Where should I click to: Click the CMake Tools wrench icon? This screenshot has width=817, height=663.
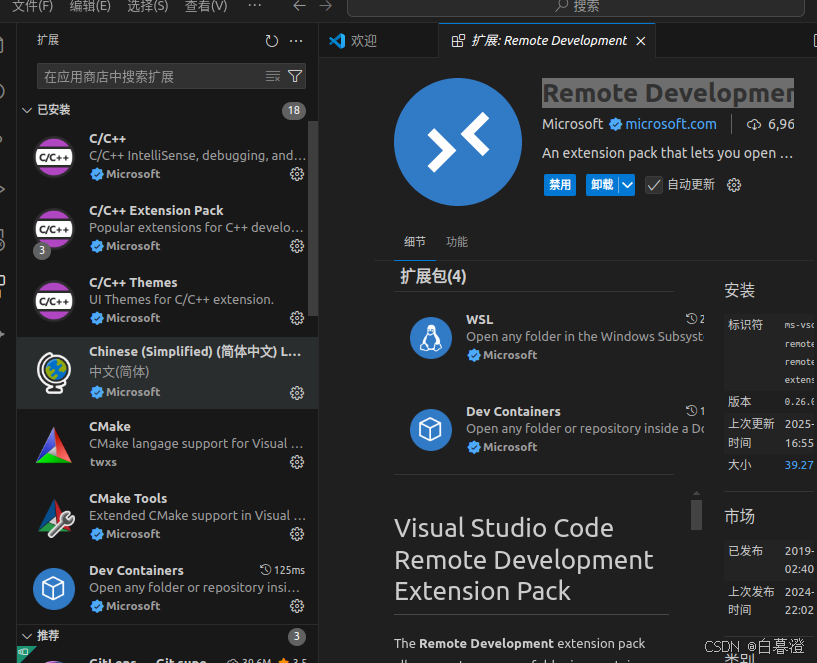[56, 518]
